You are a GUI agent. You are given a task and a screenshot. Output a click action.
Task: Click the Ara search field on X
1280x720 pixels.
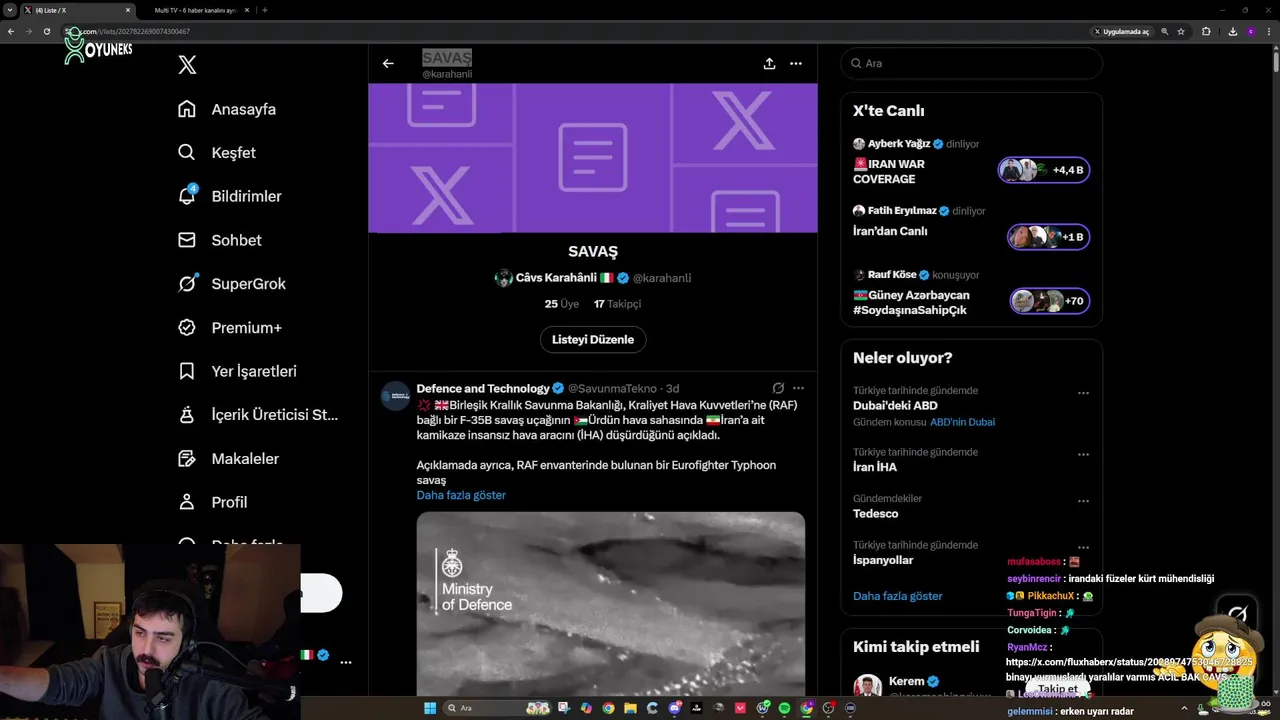[971, 63]
